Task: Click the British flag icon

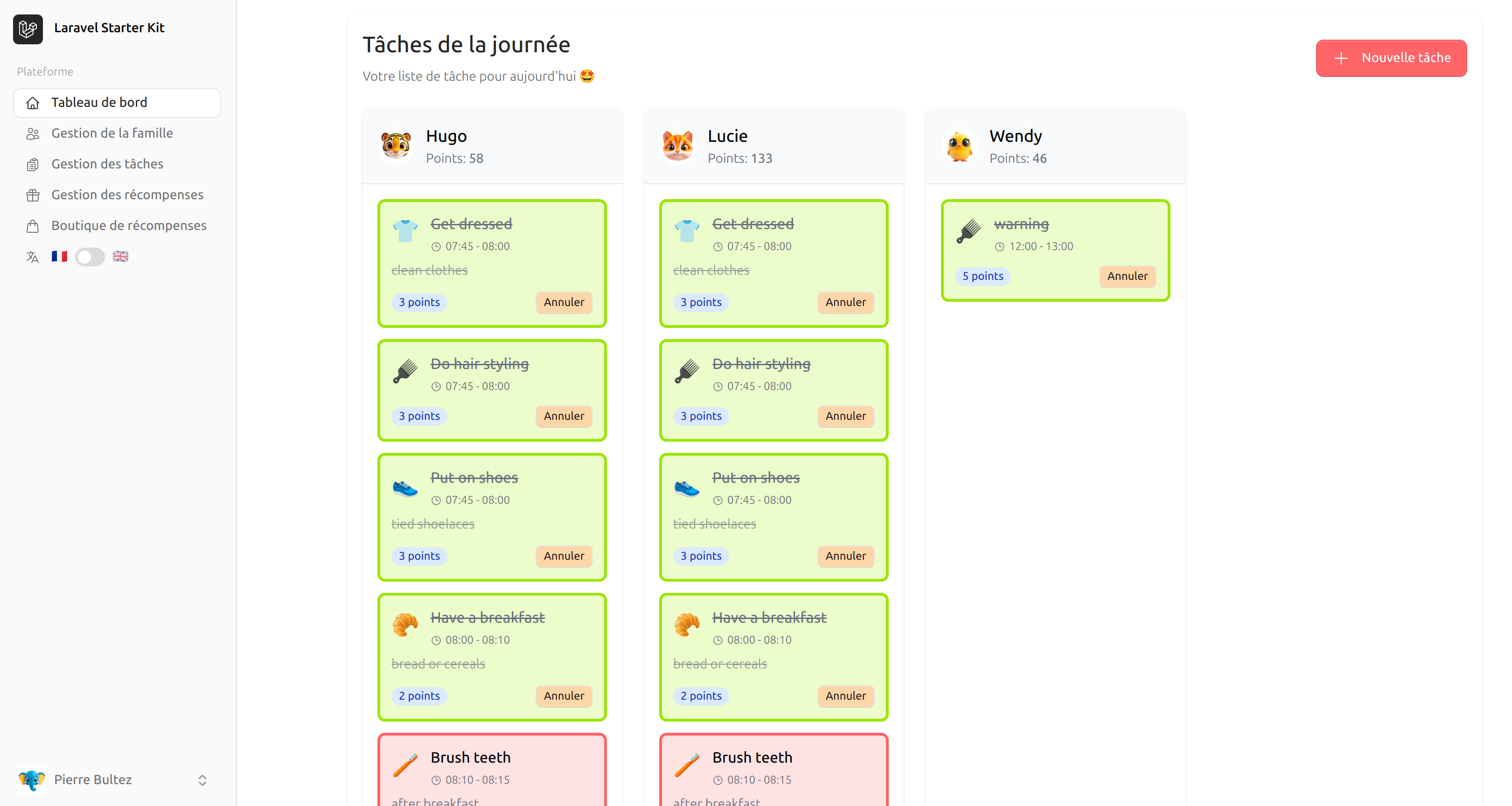Action: pyautogui.click(x=120, y=257)
